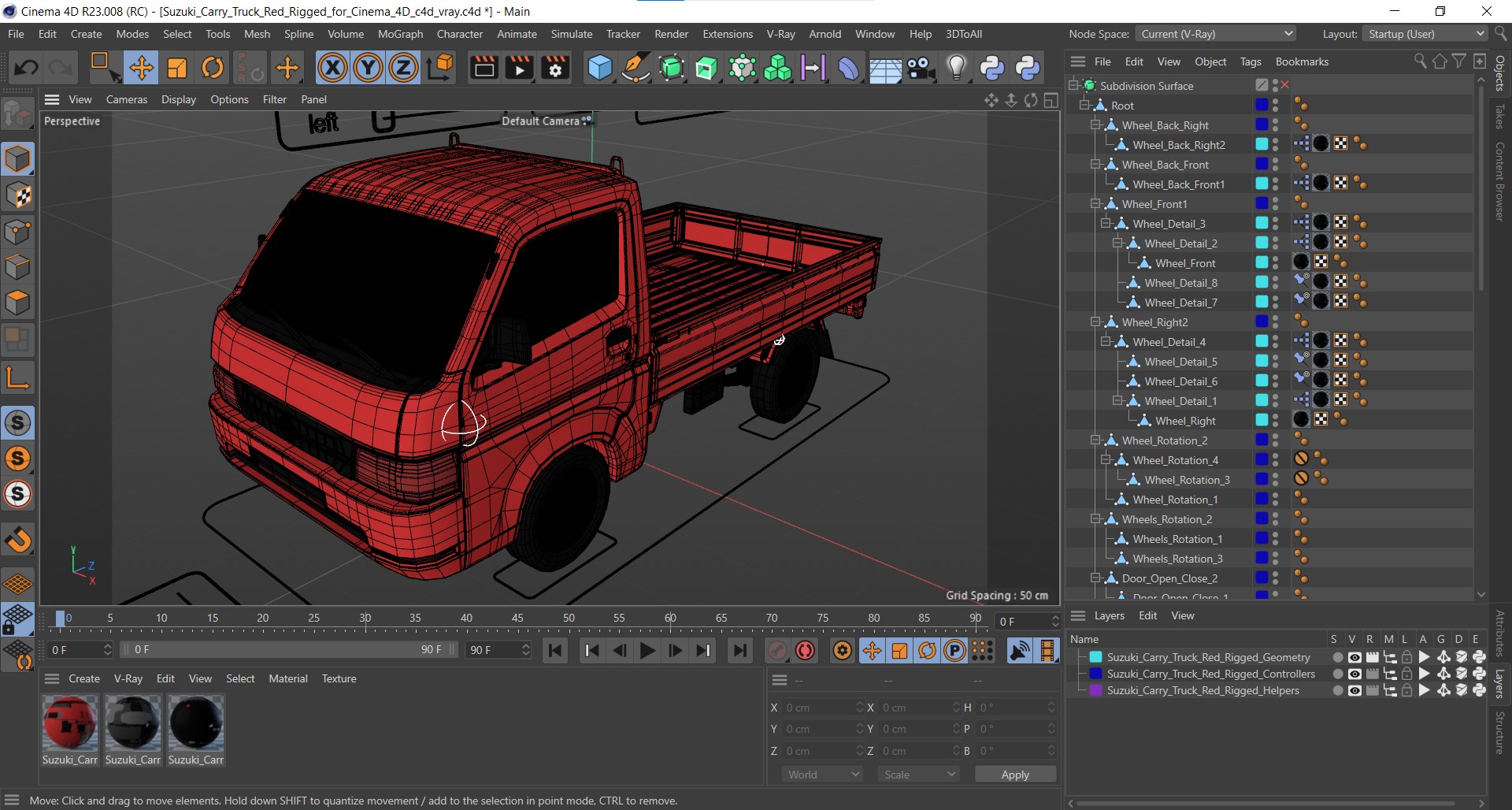Open the Layout Startup dropdown
The height and width of the screenshot is (810, 1512).
pos(1425,34)
